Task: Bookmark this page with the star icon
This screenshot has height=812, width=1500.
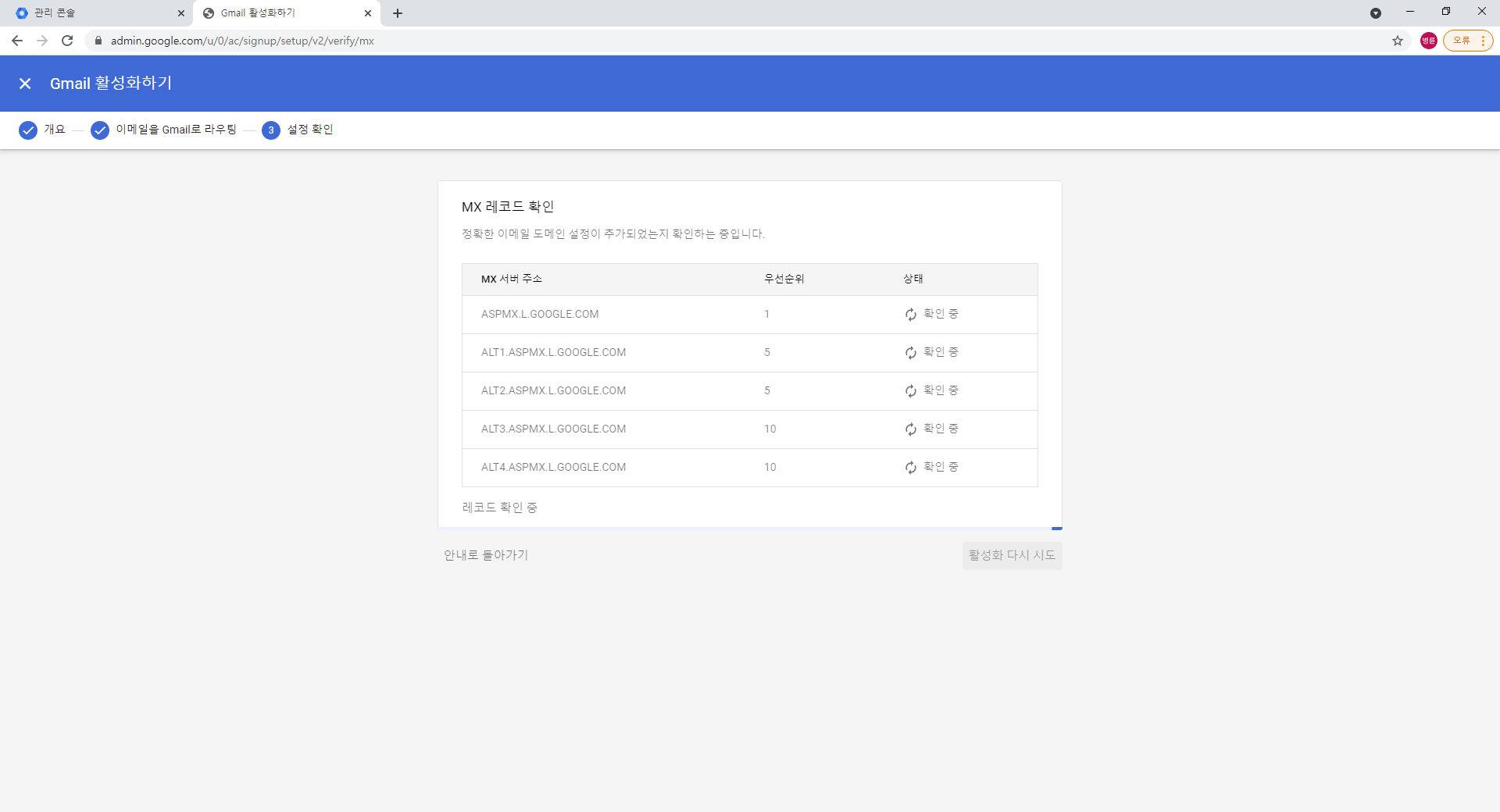Action: tap(1398, 41)
